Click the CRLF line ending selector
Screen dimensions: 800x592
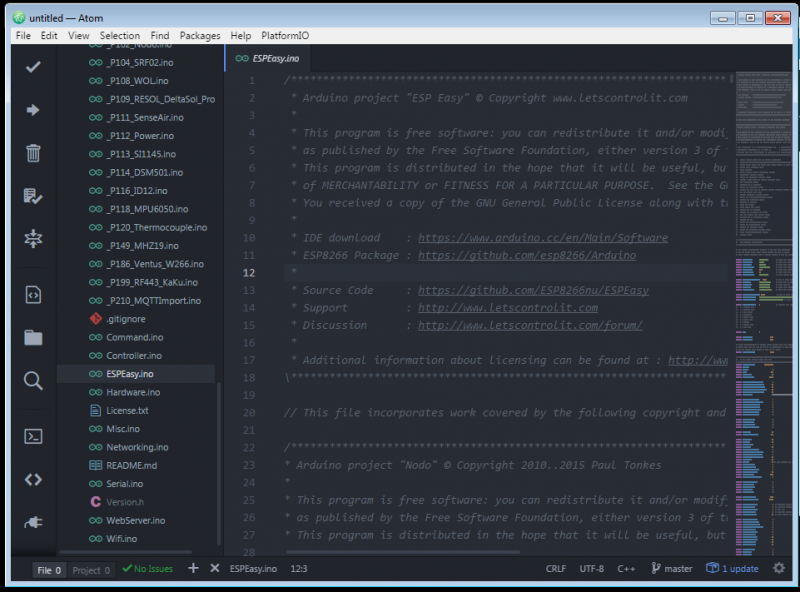click(556, 569)
